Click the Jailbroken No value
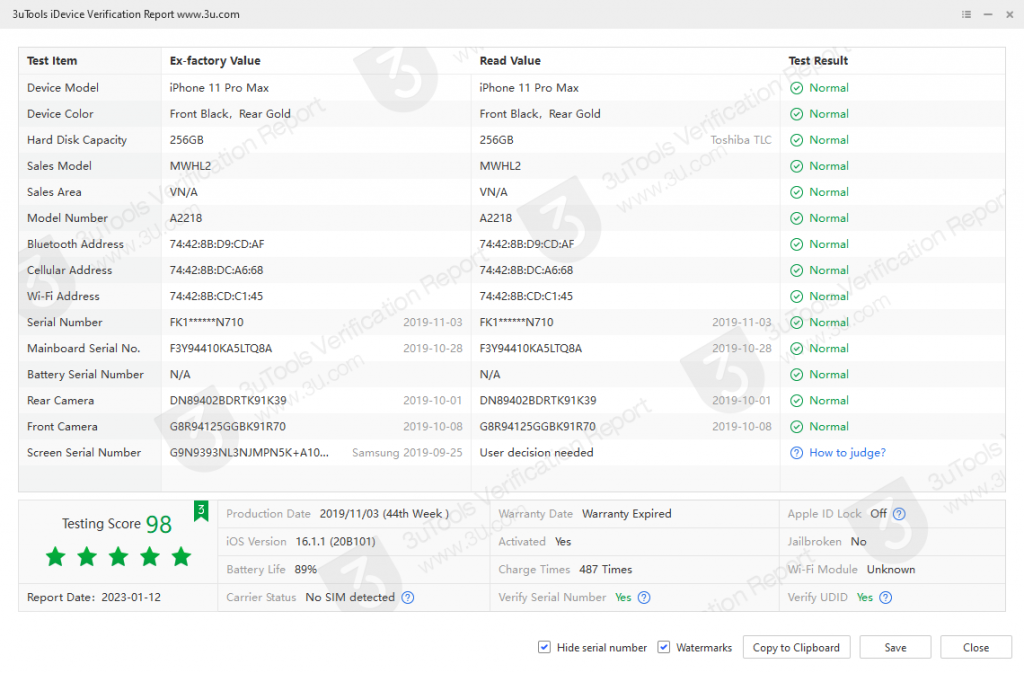This screenshot has height=673, width=1024. point(858,541)
